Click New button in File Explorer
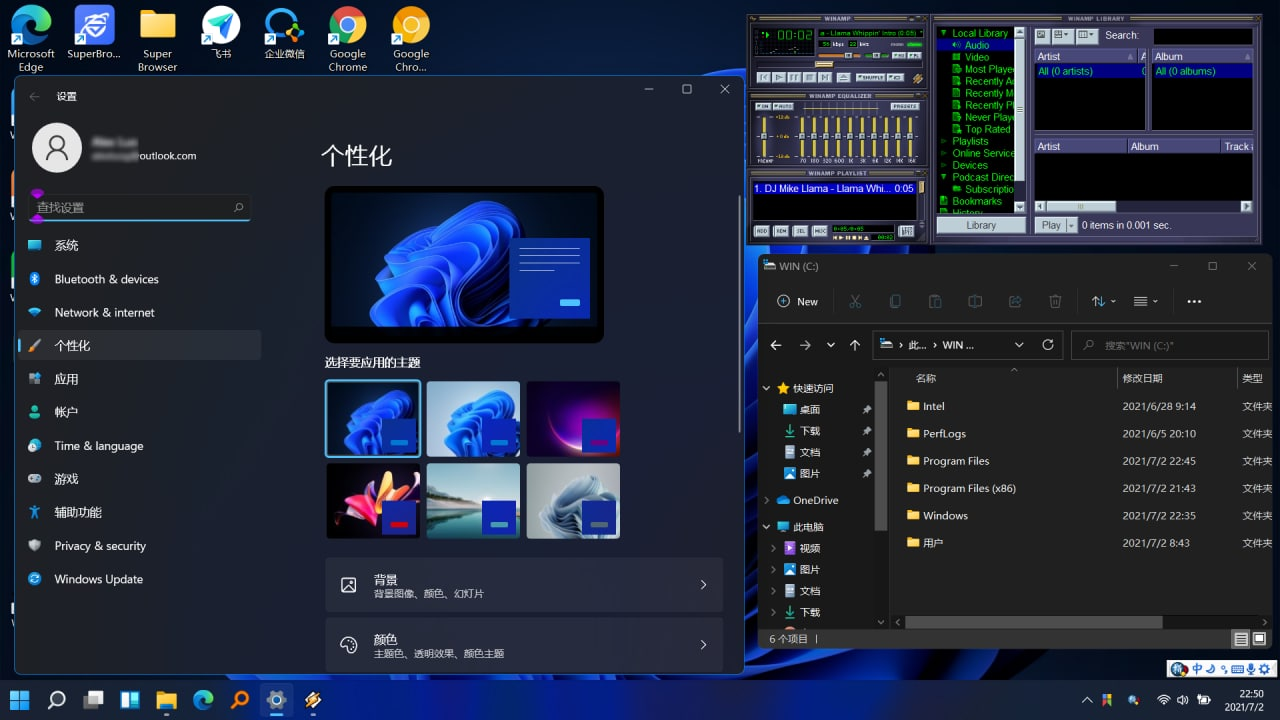The height and width of the screenshot is (720, 1280). [797, 301]
